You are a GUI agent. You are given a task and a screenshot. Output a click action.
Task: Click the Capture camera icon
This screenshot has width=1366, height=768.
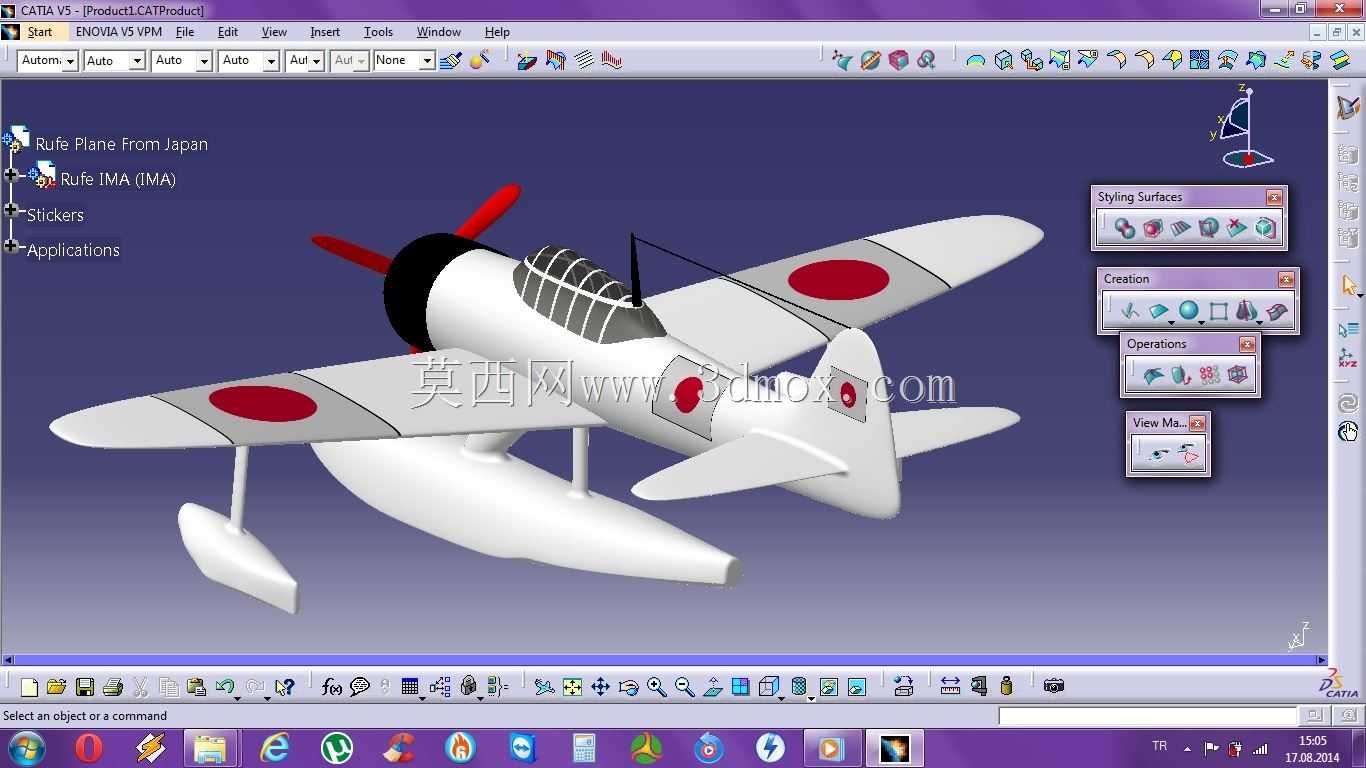pos(1053,686)
